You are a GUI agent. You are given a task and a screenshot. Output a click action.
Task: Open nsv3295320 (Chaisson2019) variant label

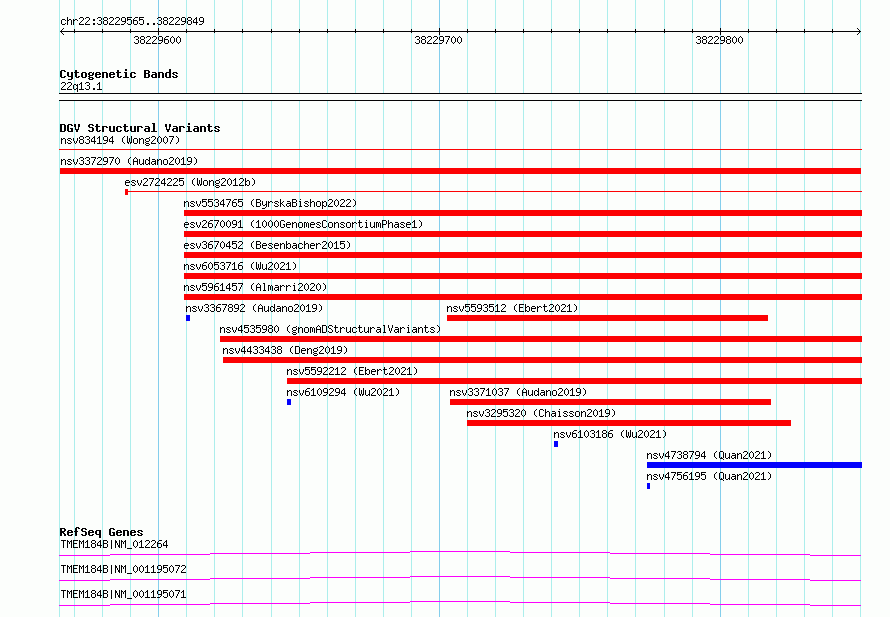click(x=541, y=413)
